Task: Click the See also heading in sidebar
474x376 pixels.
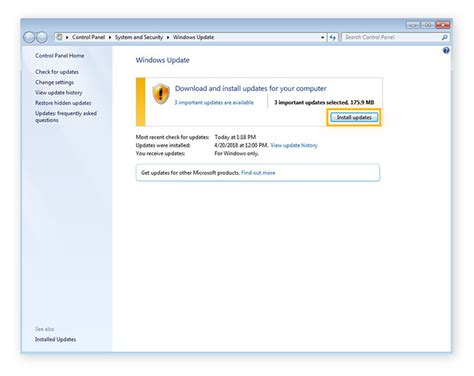Action: 45,329
